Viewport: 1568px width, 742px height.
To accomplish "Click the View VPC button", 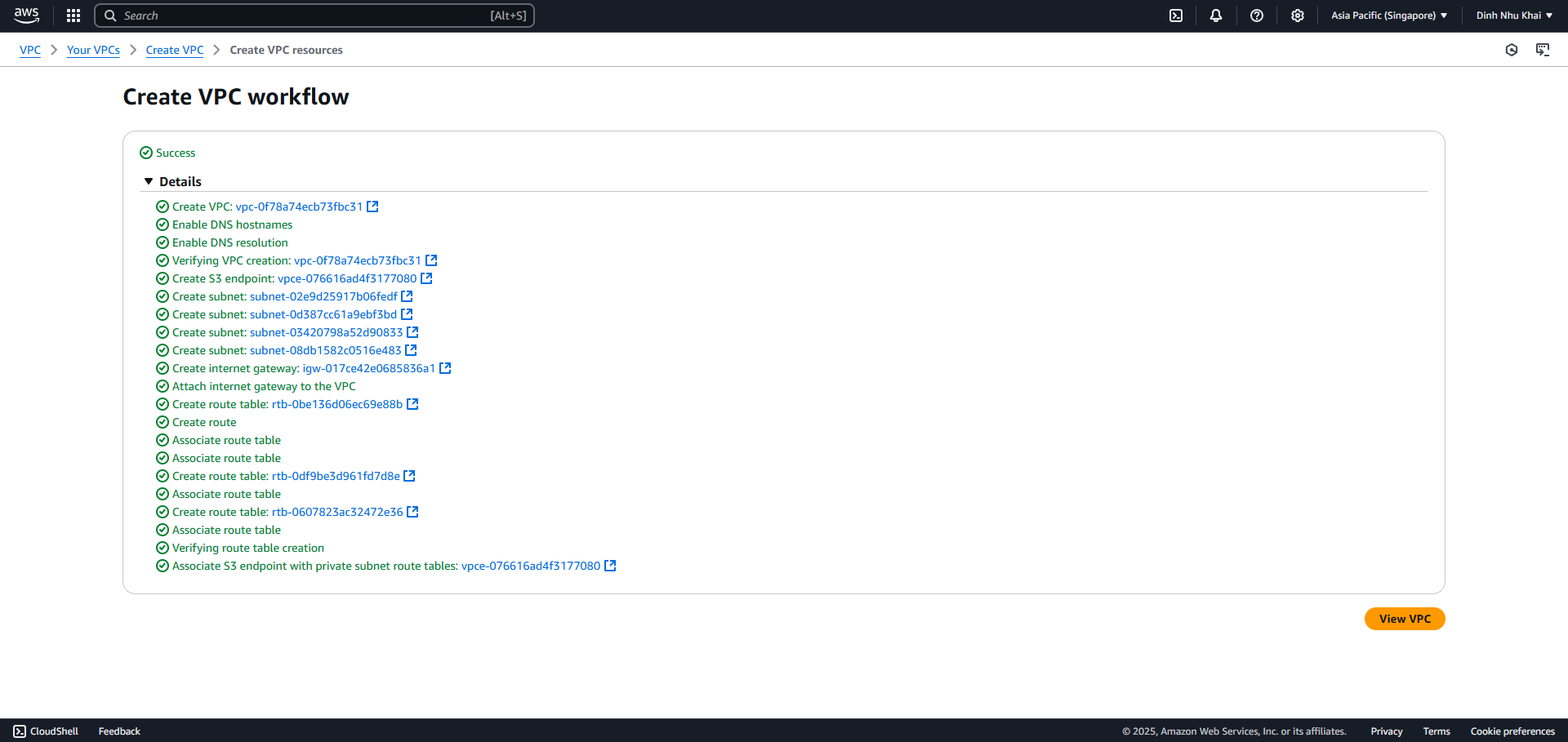I will [x=1405, y=619].
